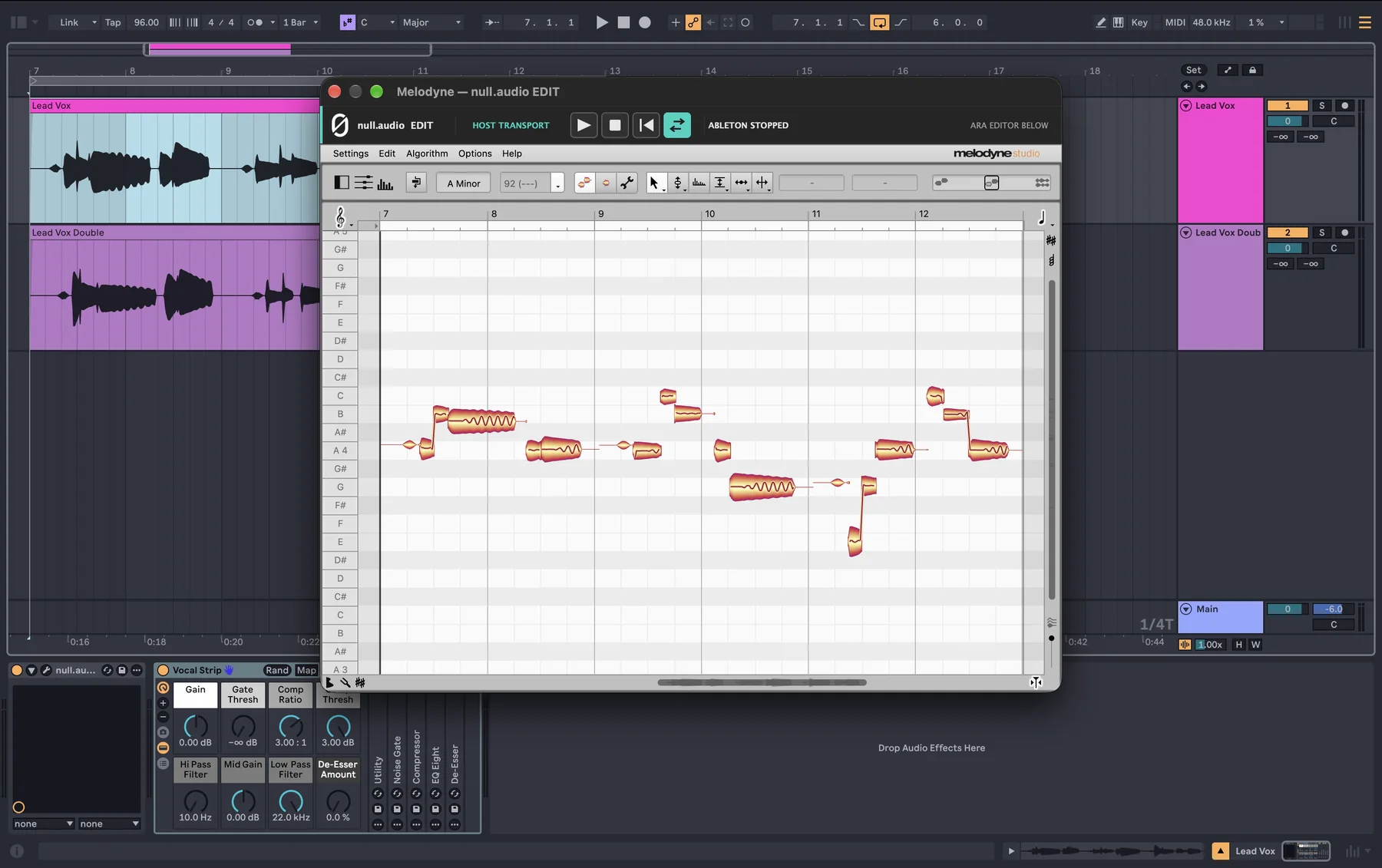The image size is (1382, 868).
Task: Click the treble clef pitch ruler icon
Action: click(340, 217)
